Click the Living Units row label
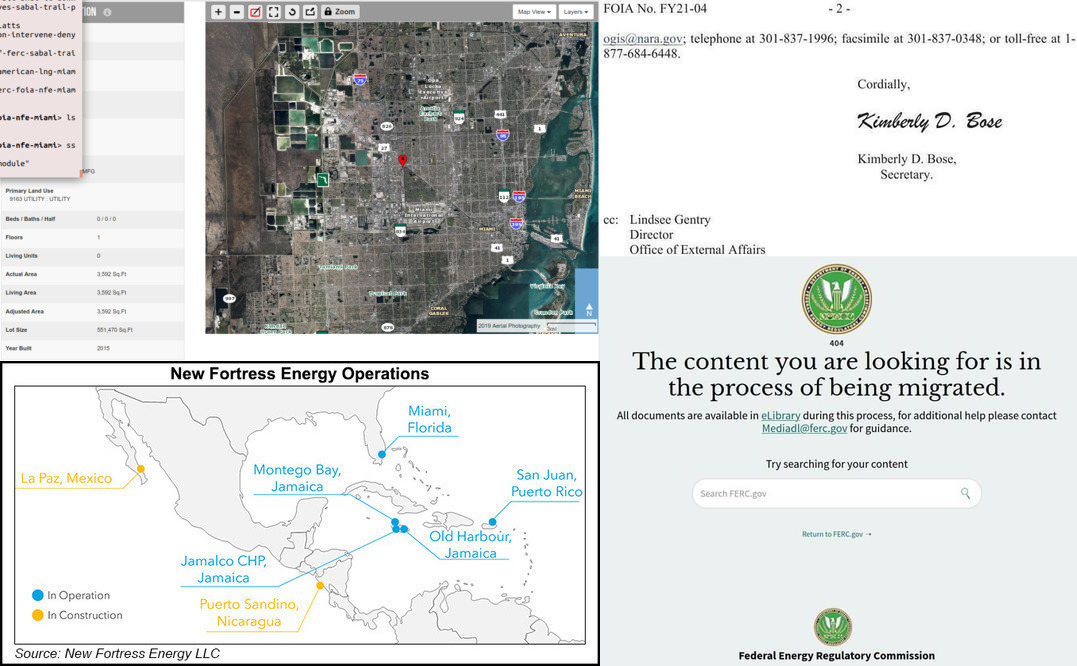Image resolution: width=1077 pixels, height=666 pixels. point(22,256)
